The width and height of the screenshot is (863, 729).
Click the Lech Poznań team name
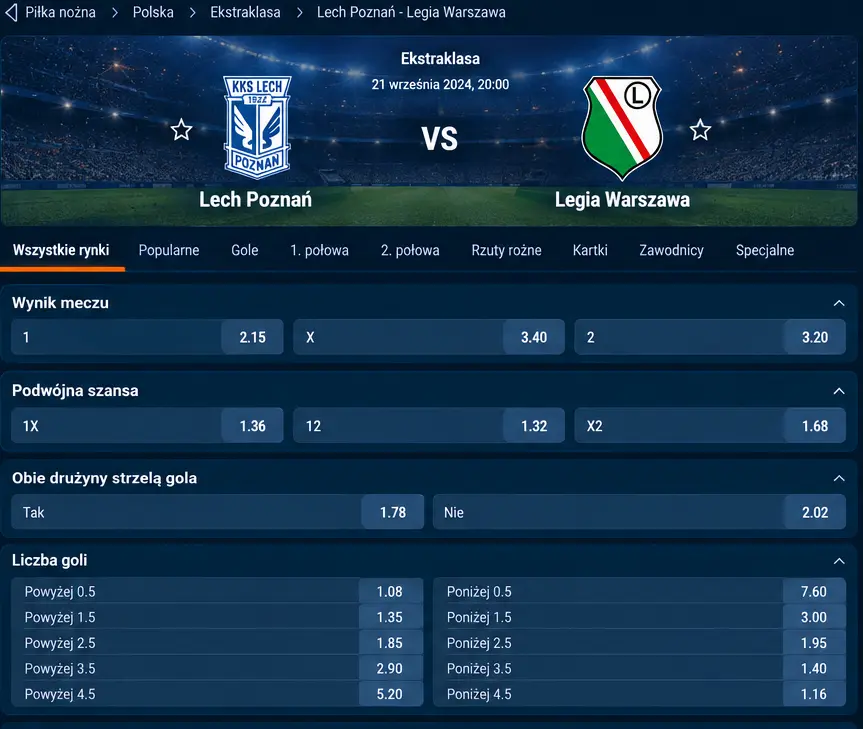coord(255,200)
